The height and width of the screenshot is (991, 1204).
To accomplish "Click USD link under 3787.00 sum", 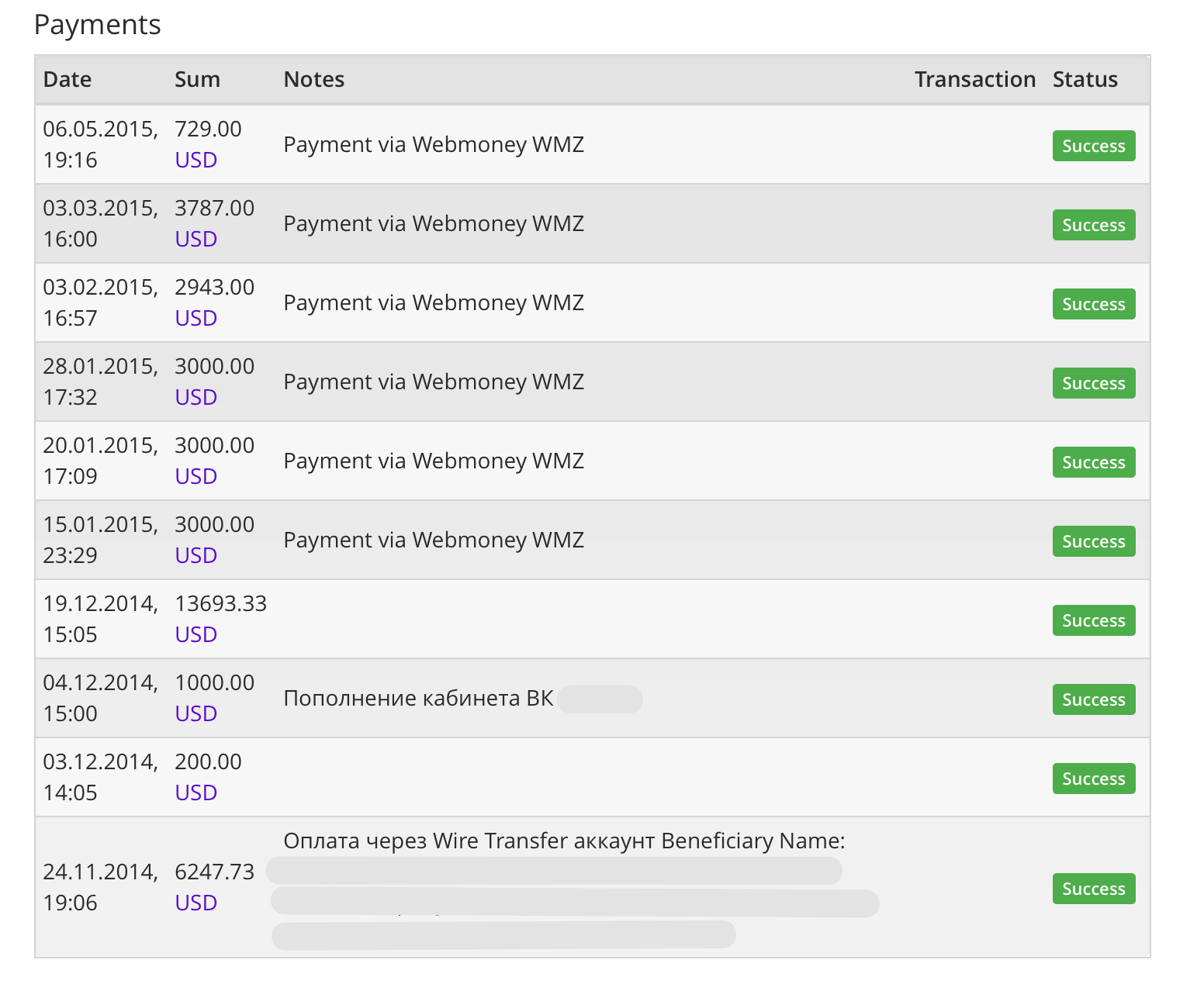I will tap(195, 239).
